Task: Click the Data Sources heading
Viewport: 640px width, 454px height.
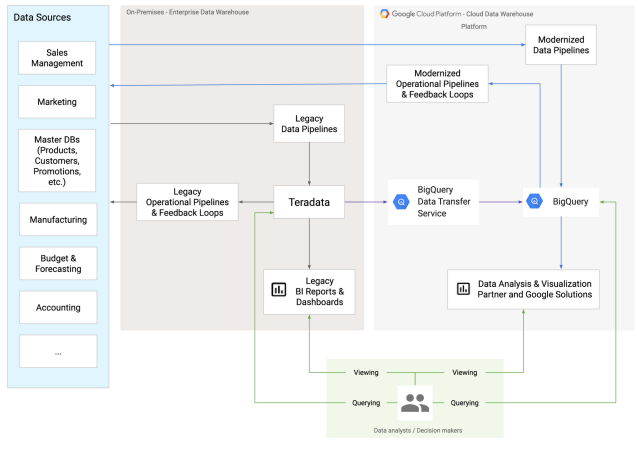Action: [42, 17]
